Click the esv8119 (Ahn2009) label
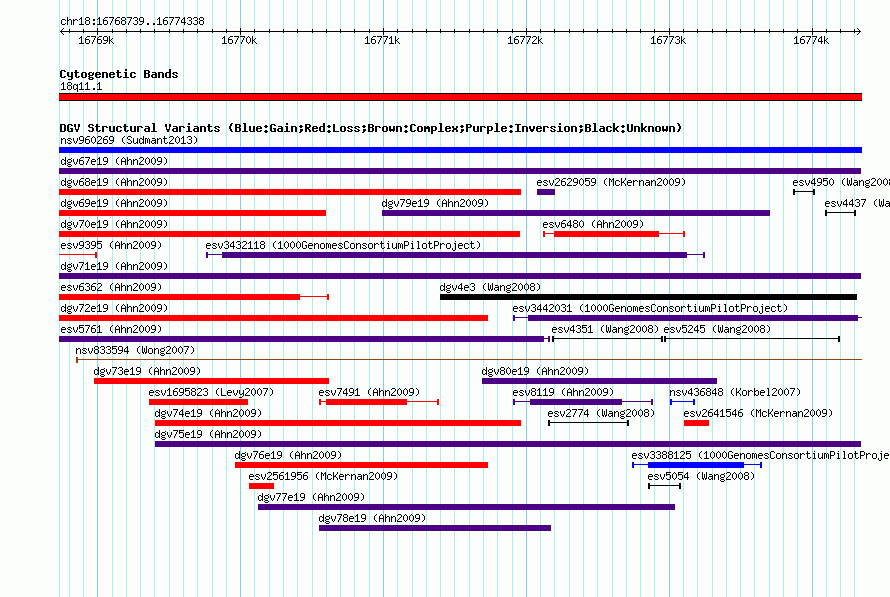 point(563,392)
